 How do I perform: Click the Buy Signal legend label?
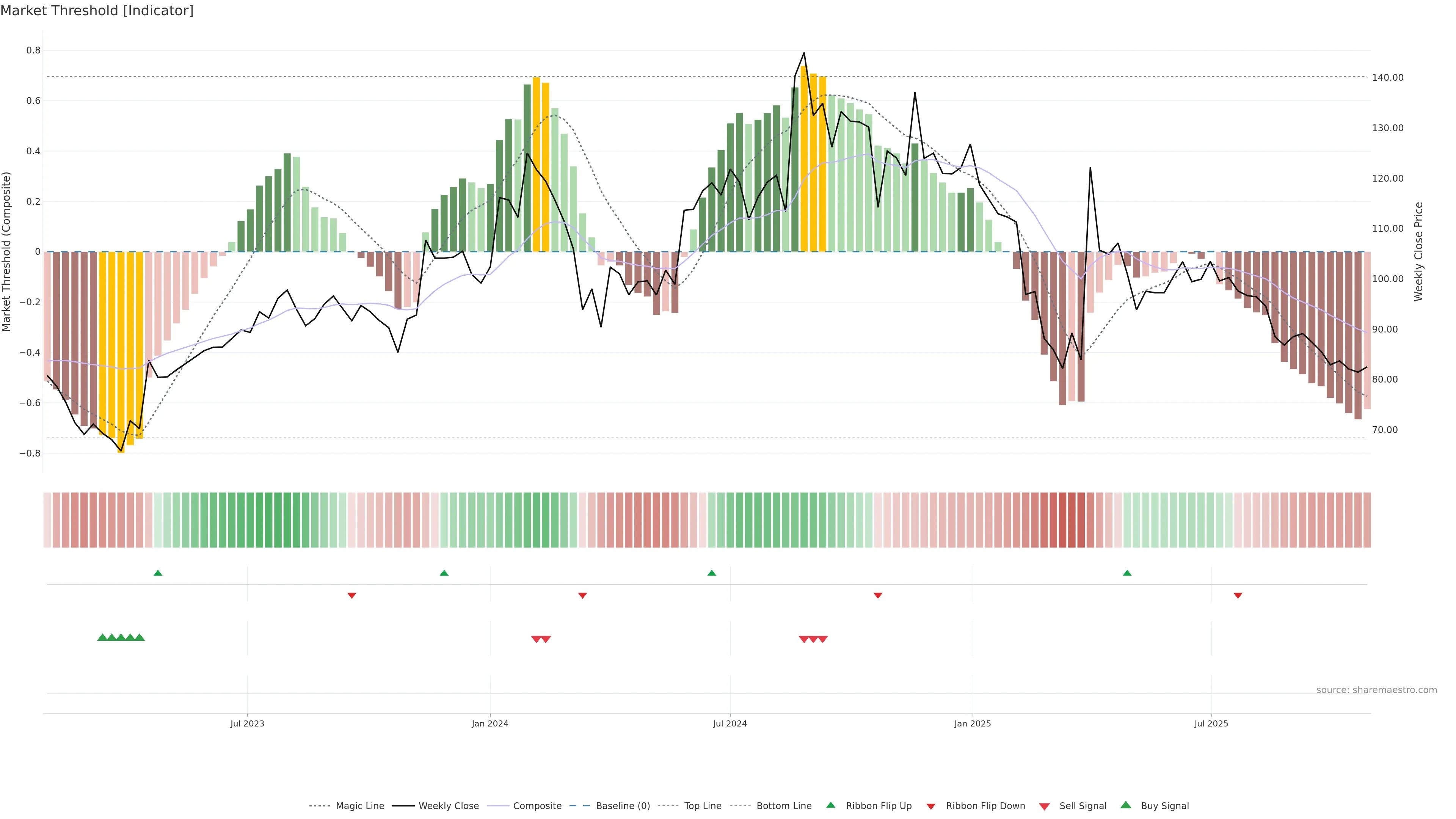[1164, 806]
